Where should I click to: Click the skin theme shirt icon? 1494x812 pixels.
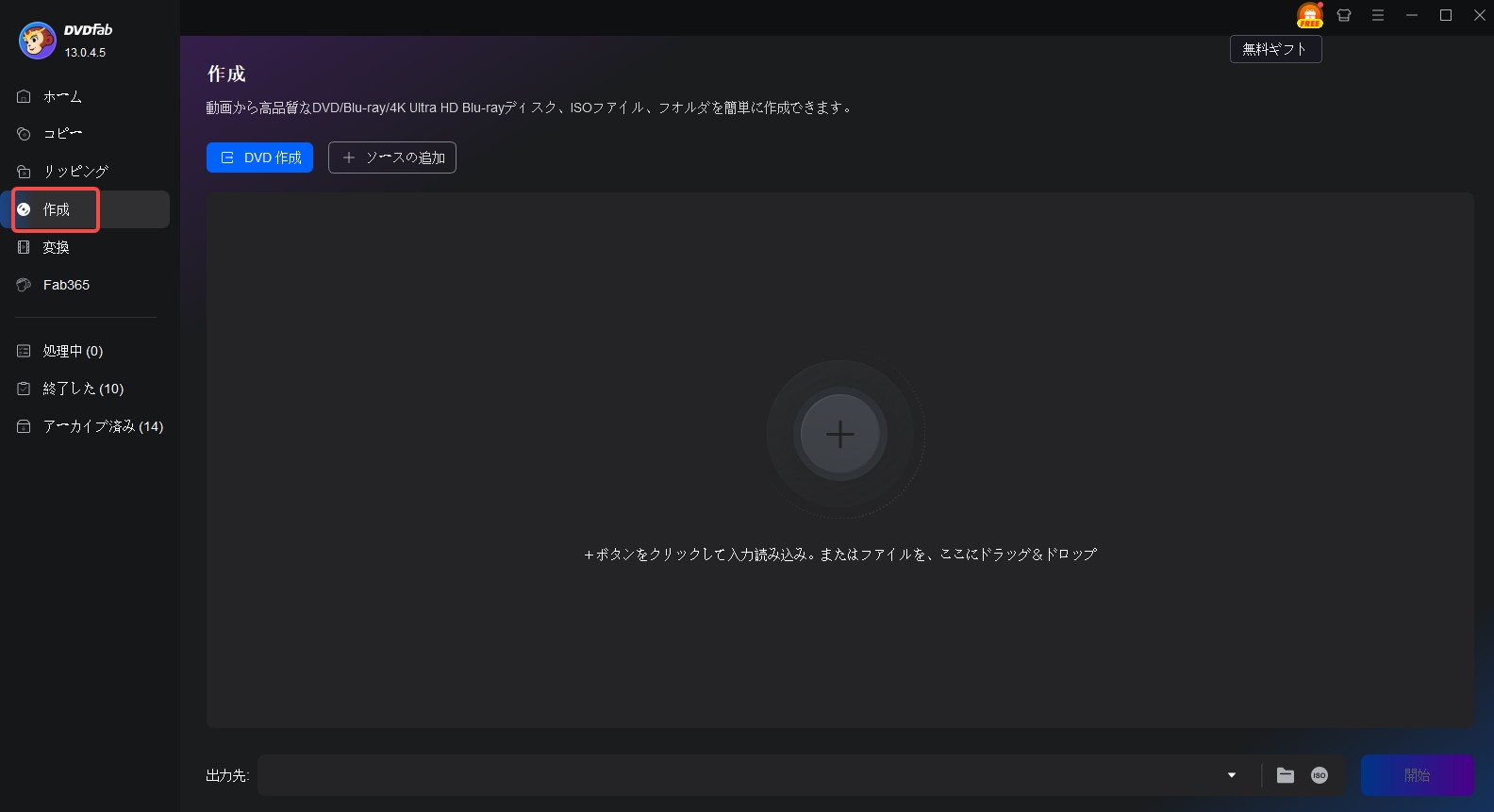coord(1344,15)
